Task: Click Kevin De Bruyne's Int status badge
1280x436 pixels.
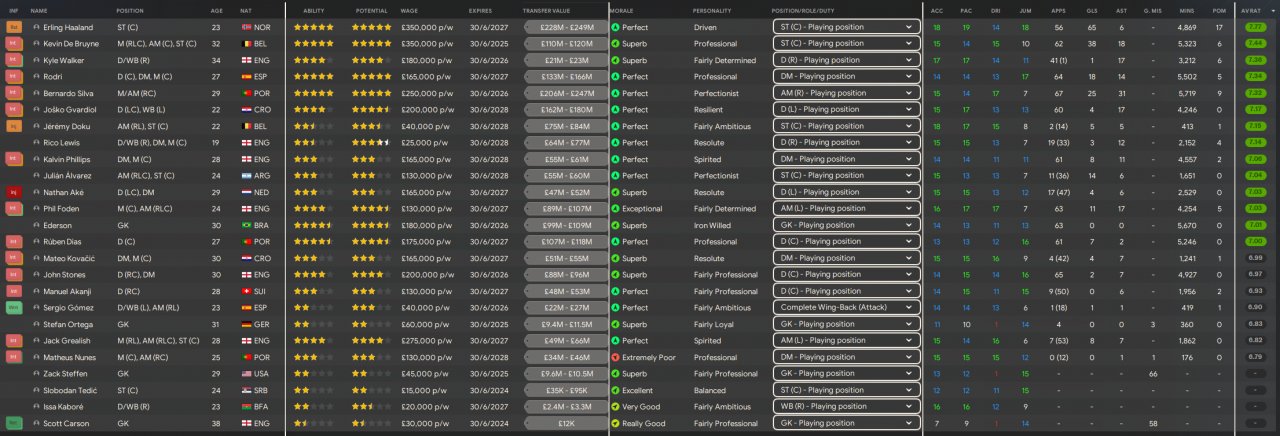Action: pyautogui.click(x=14, y=44)
